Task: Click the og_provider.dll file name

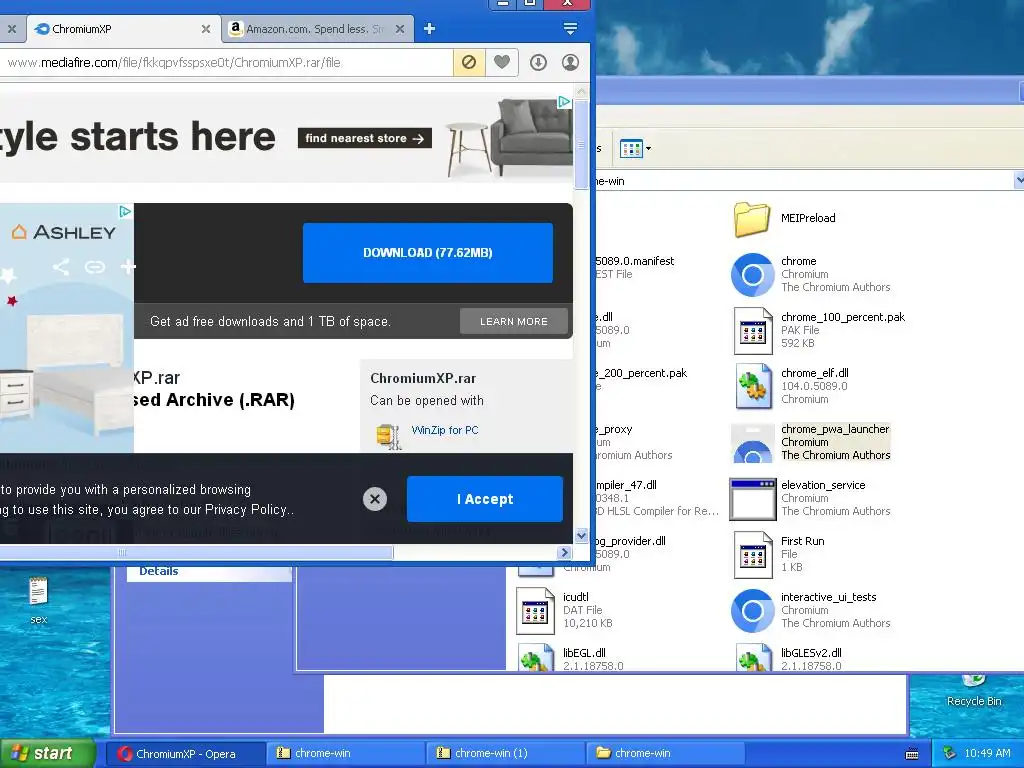Action: pos(630,541)
